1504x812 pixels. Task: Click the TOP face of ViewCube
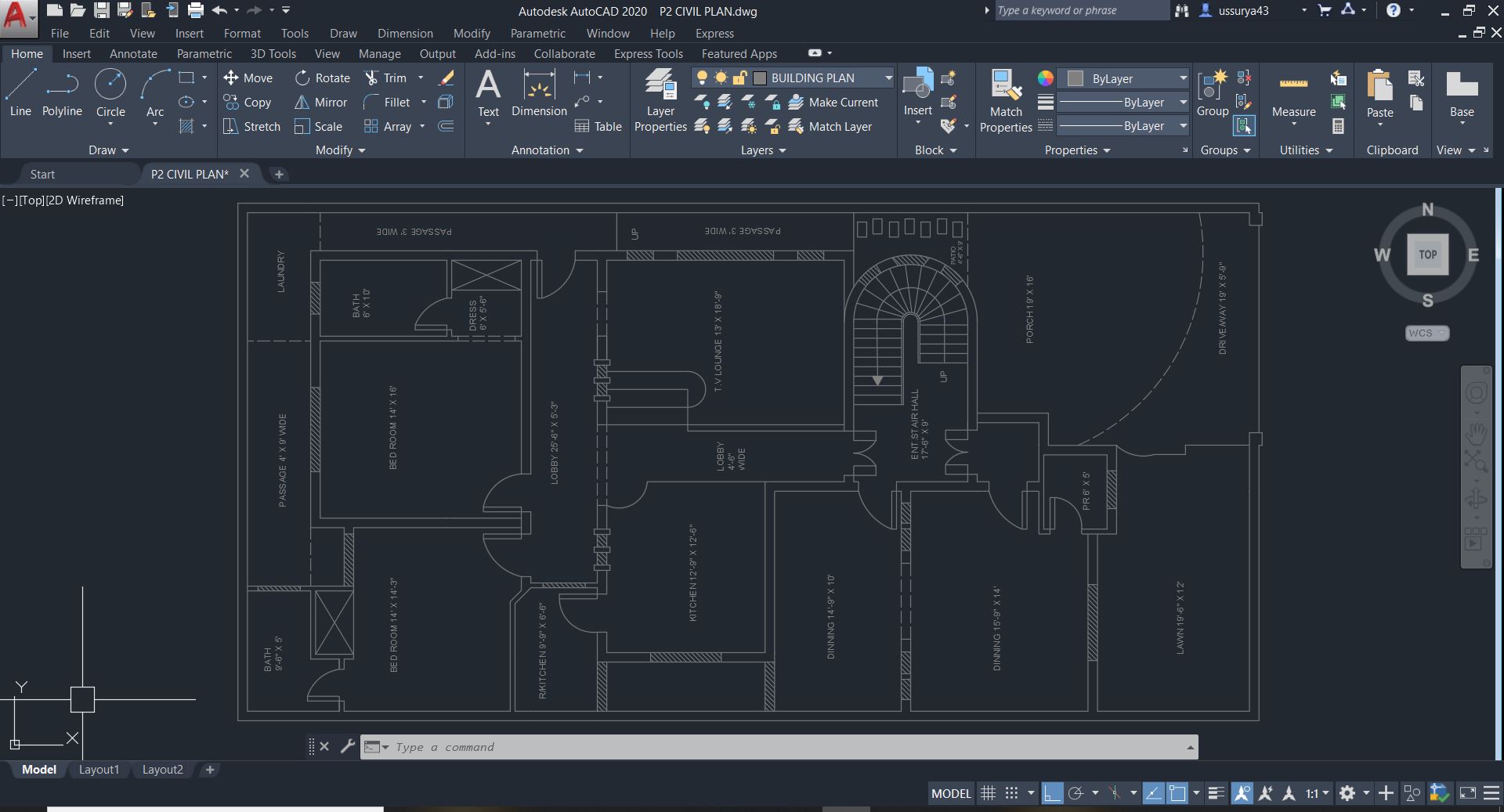point(1427,254)
